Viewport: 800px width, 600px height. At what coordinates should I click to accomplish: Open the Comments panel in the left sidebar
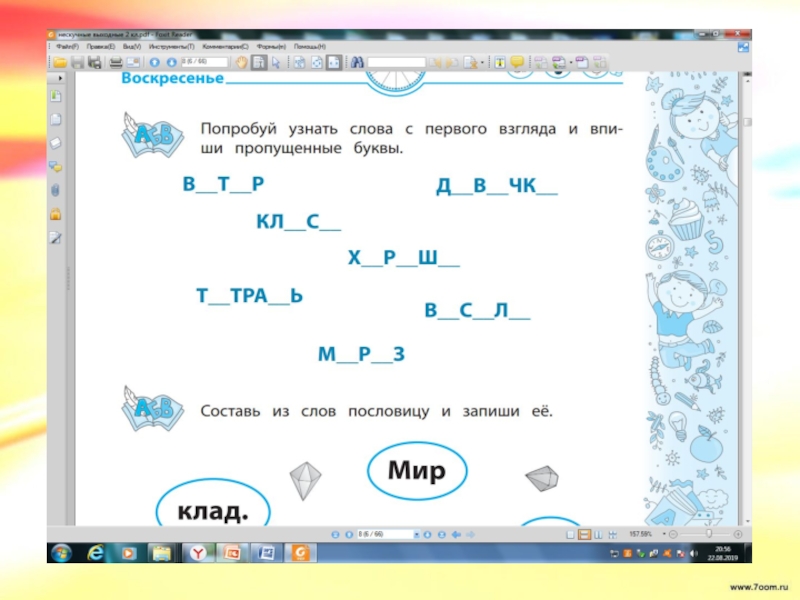point(56,167)
